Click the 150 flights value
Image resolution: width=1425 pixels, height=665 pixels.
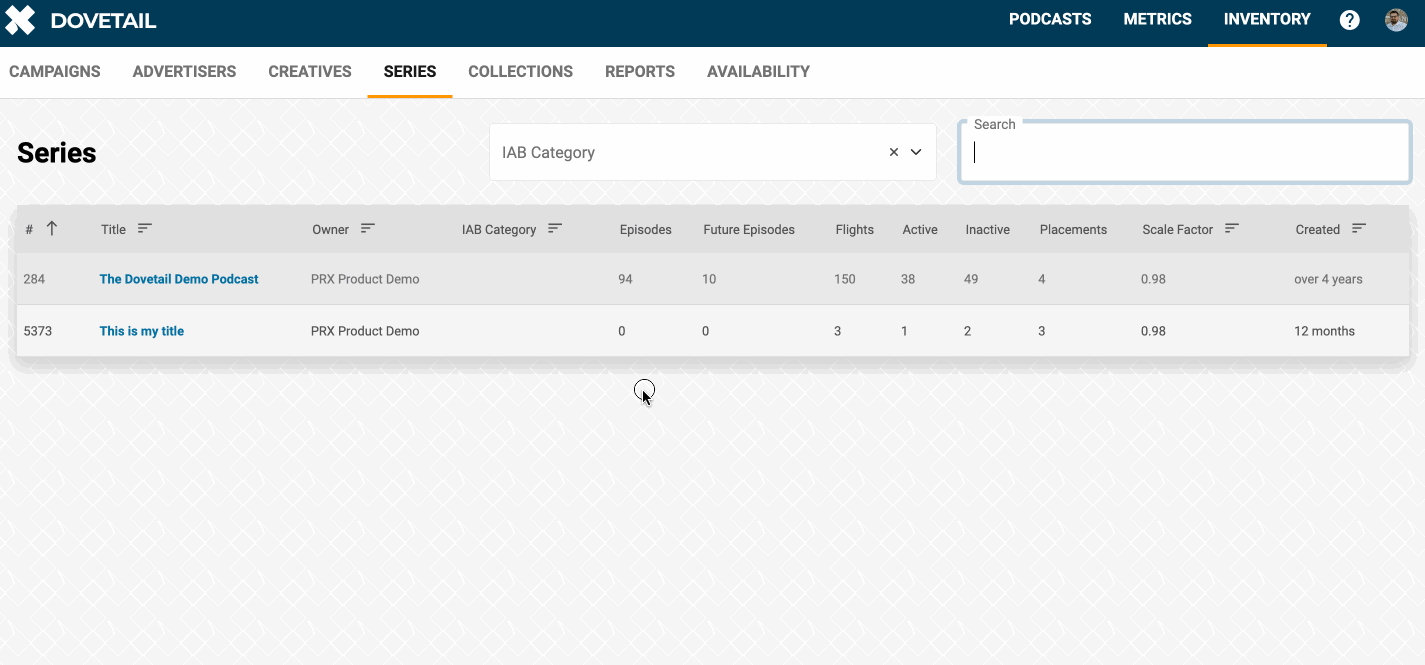pyautogui.click(x=845, y=279)
